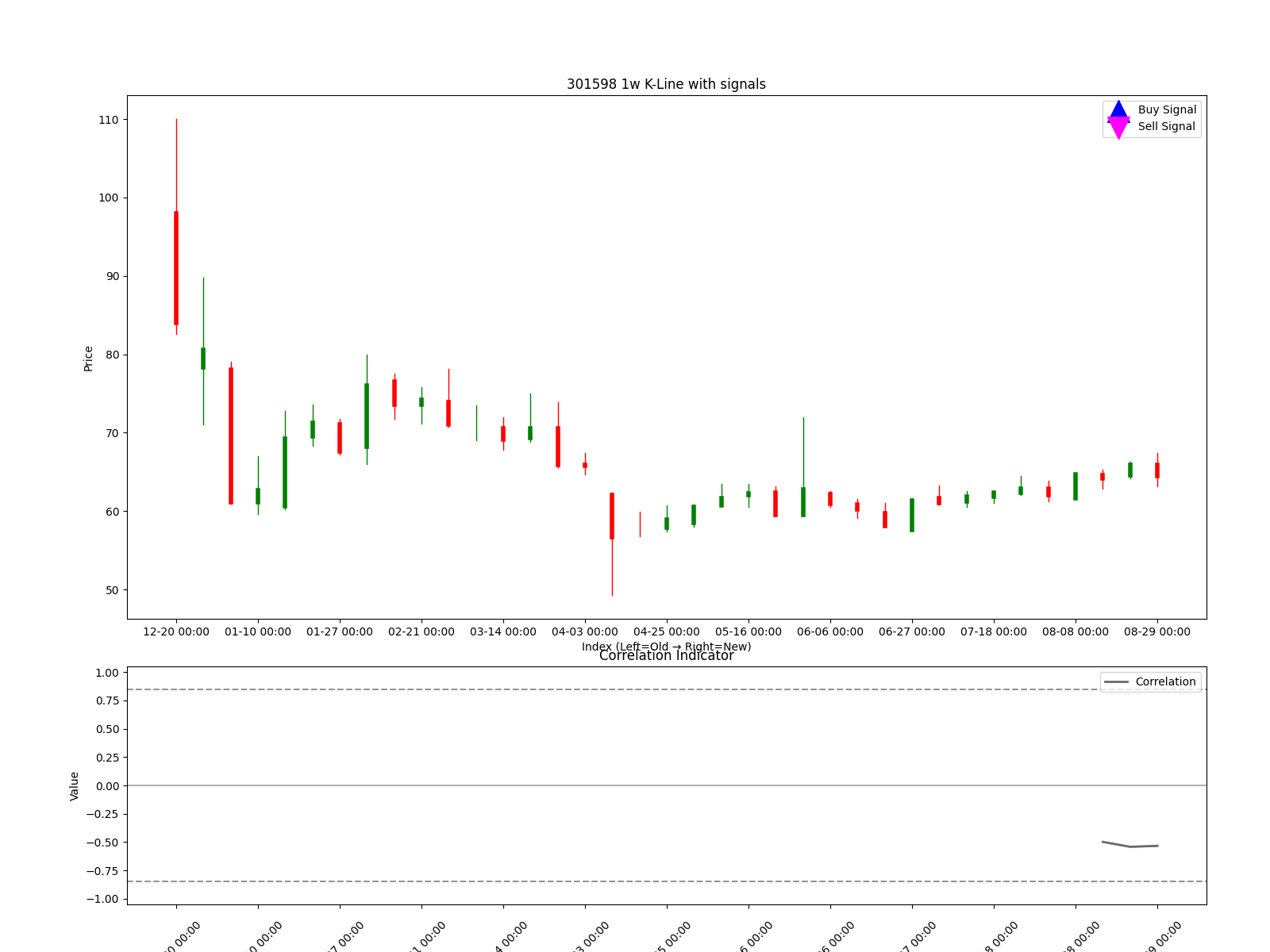Click the chart title 301598 1w K-Line
The height and width of the screenshot is (952, 1270).
(x=666, y=84)
